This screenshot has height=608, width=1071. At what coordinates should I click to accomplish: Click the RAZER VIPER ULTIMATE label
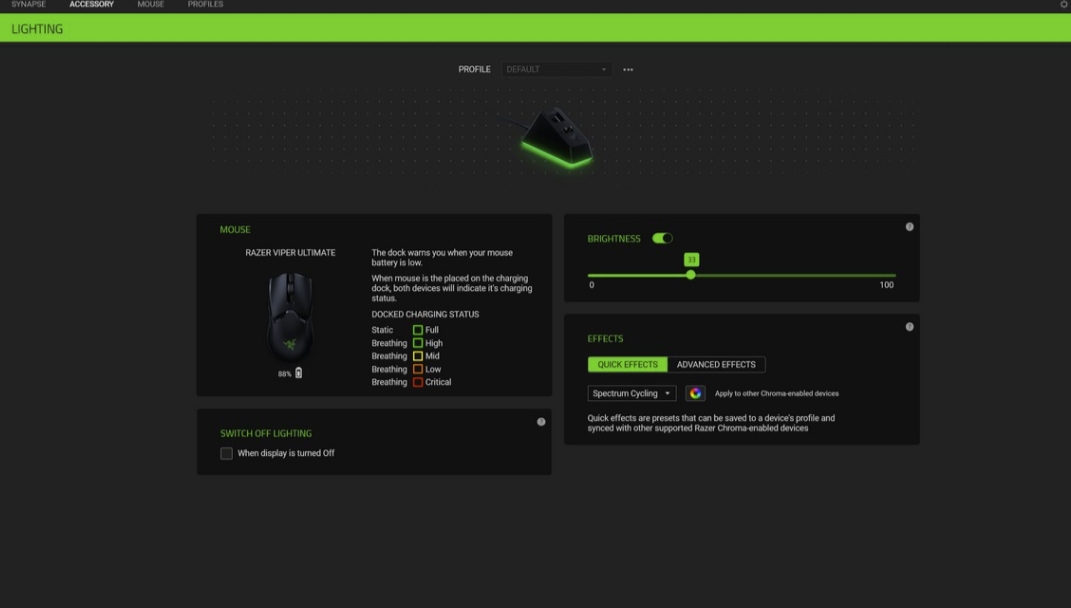[x=290, y=253]
